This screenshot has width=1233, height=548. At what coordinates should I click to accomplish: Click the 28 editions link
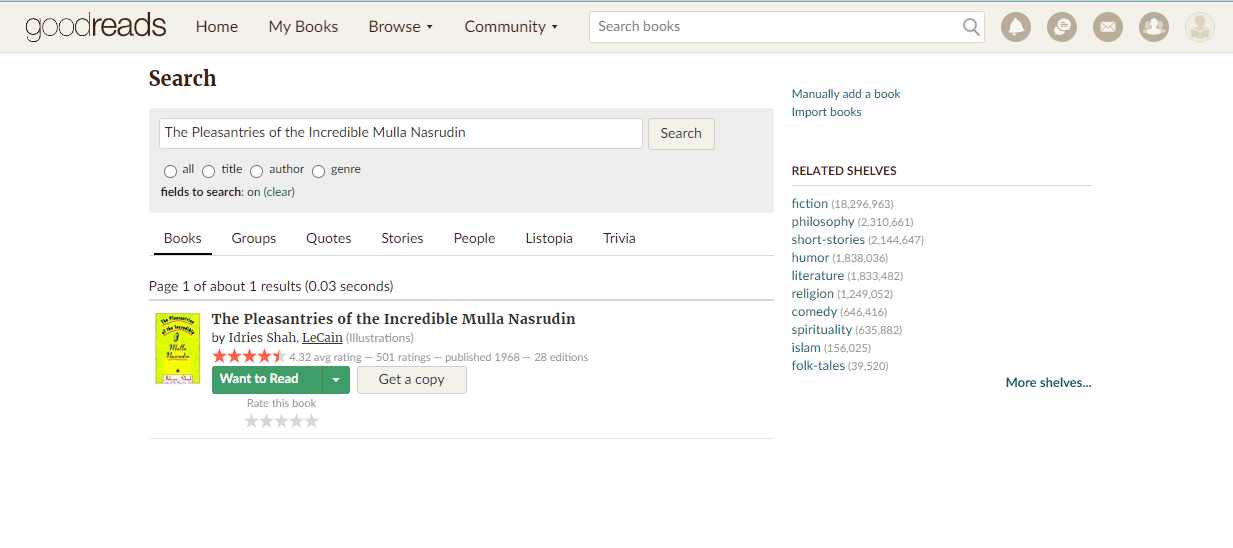(561, 357)
